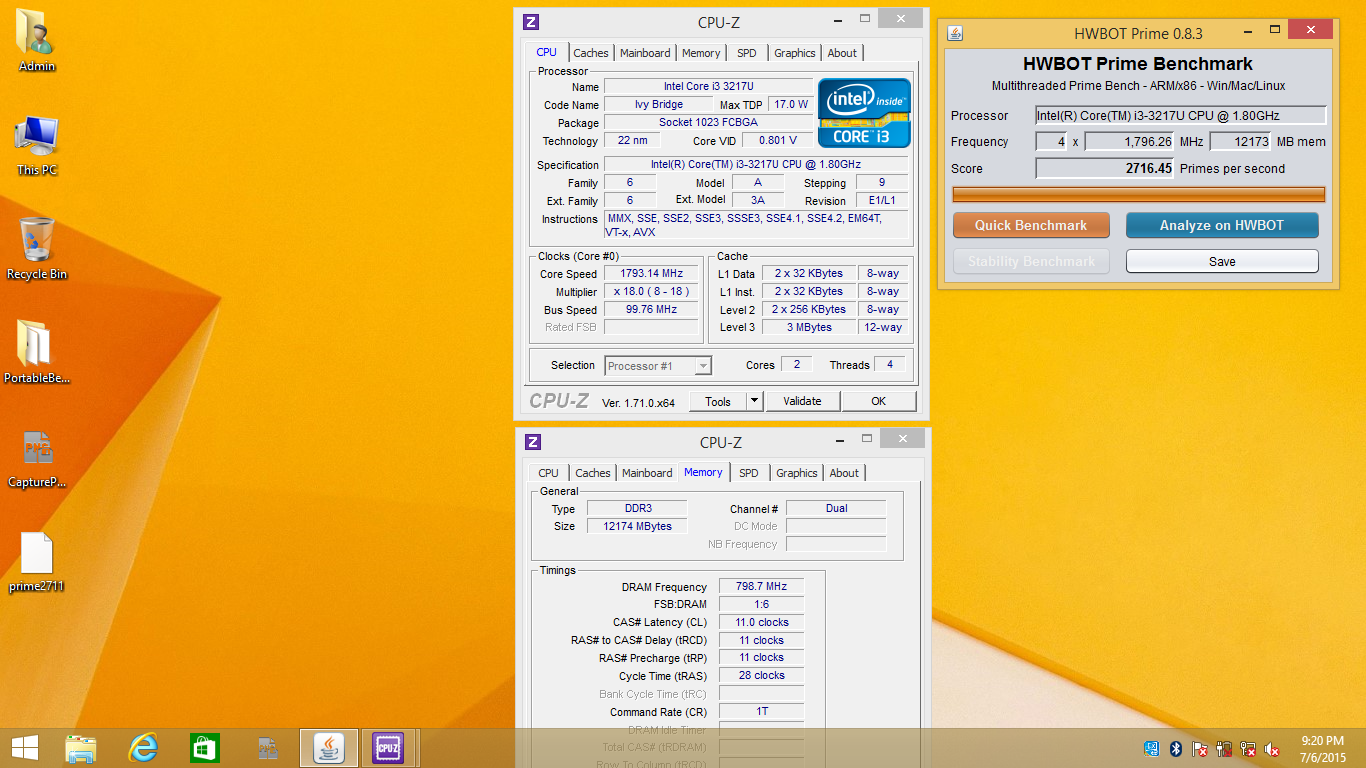Click the CPU-Z logo icon in the Memory window title bar
1366x768 pixels.
coord(533,442)
